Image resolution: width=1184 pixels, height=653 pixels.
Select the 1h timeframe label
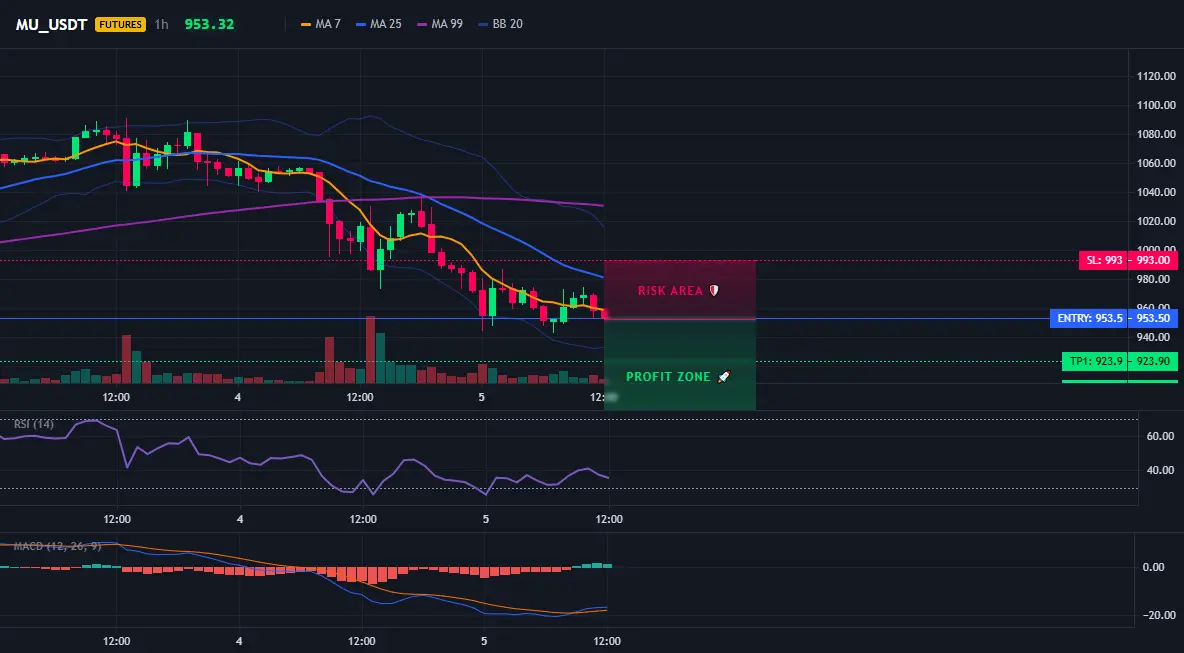pos(162,24)
